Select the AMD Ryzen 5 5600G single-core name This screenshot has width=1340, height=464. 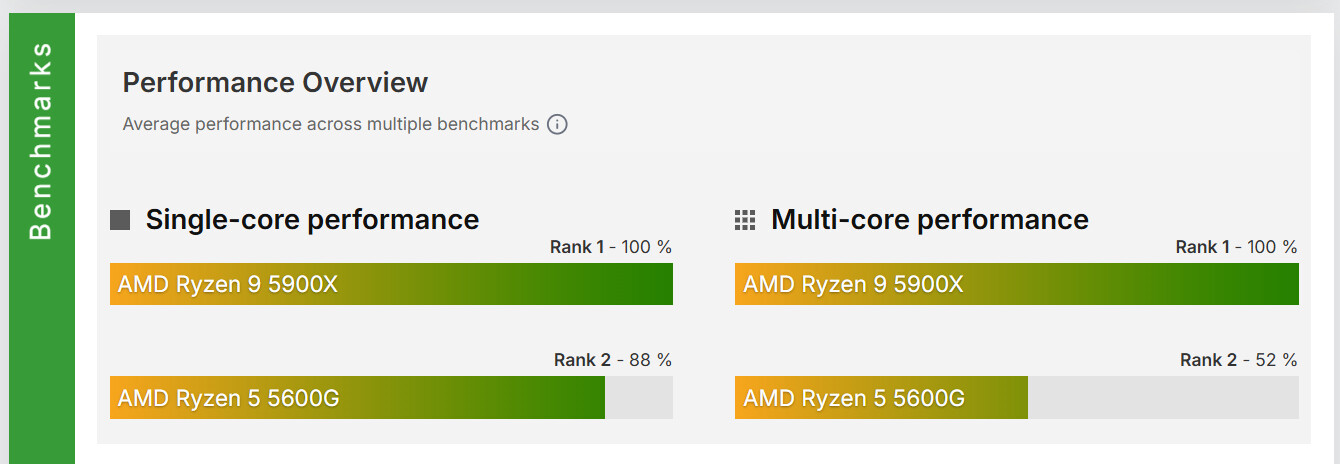click(x=228, y=398)
